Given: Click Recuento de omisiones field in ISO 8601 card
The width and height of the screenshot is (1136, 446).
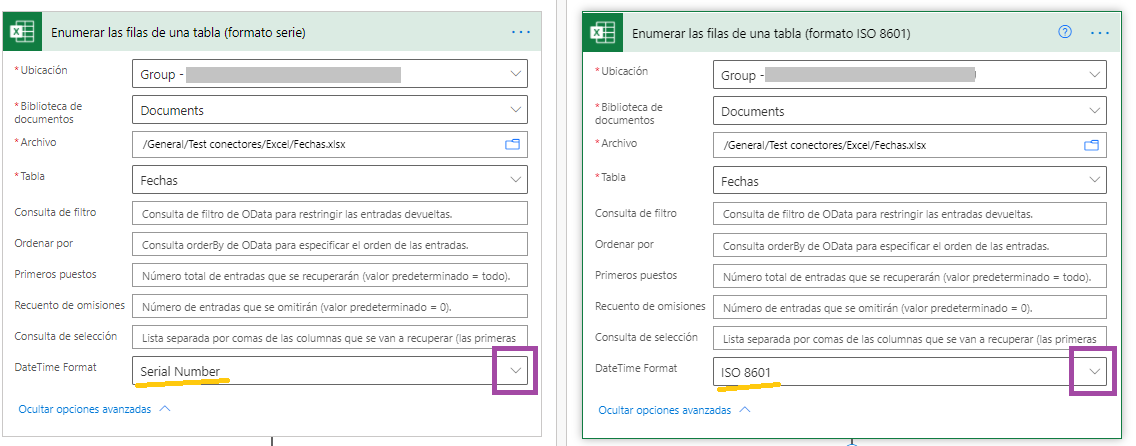Looking at the screenshot, I should (910, 308).
